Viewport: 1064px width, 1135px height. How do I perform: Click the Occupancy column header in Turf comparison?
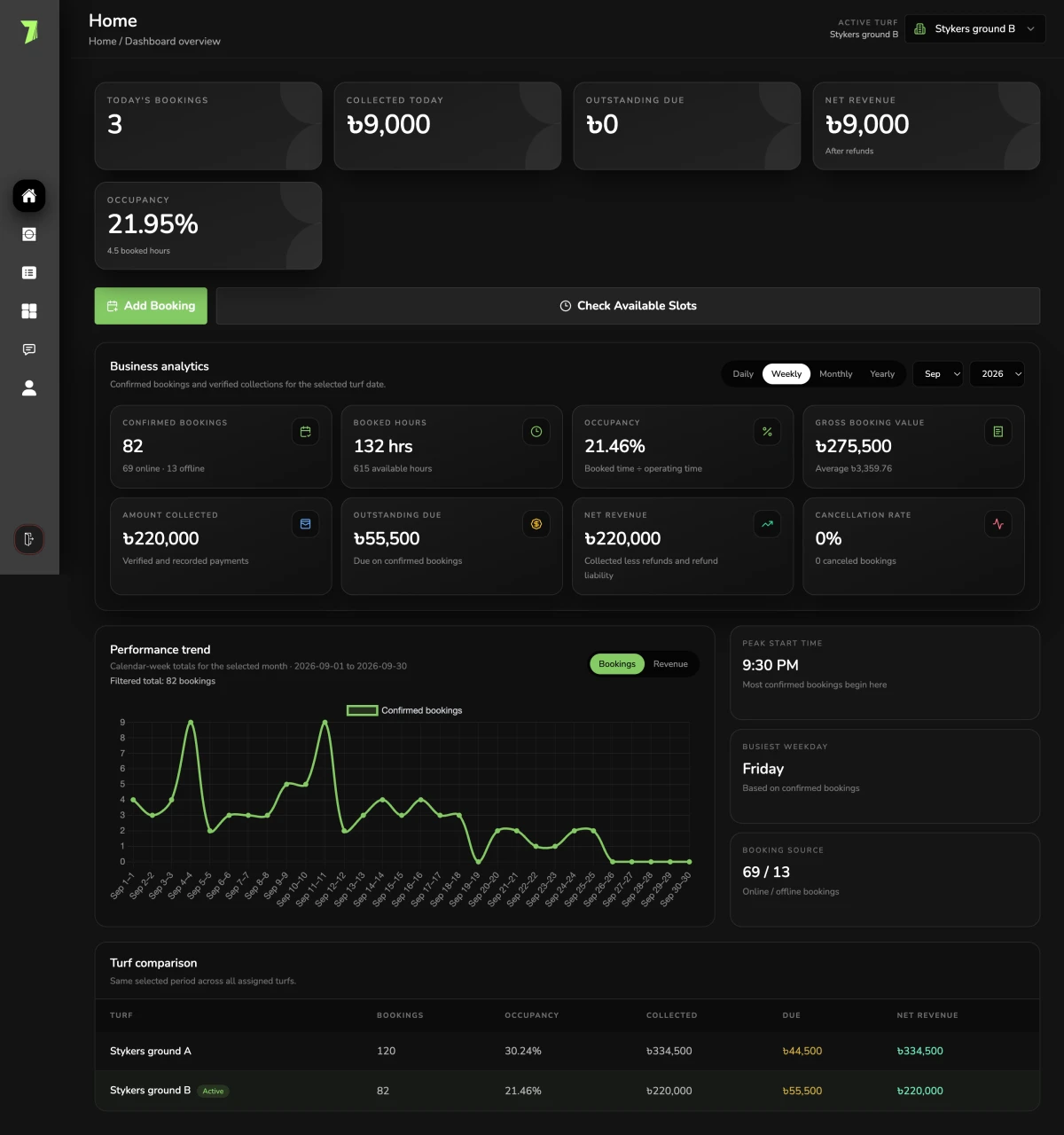pyautogui.click(x=532, y=1015)
